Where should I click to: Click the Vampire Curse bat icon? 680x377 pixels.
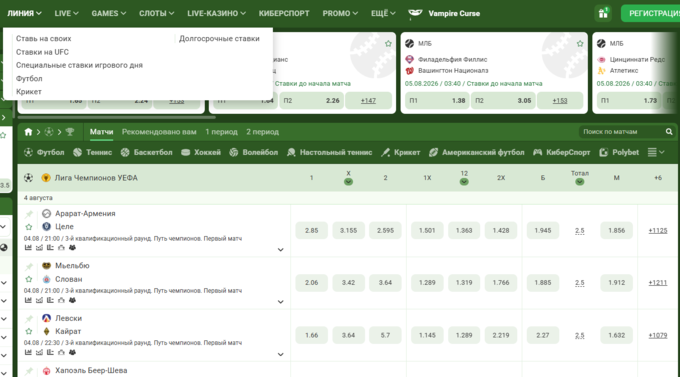[x=415, y=13]
